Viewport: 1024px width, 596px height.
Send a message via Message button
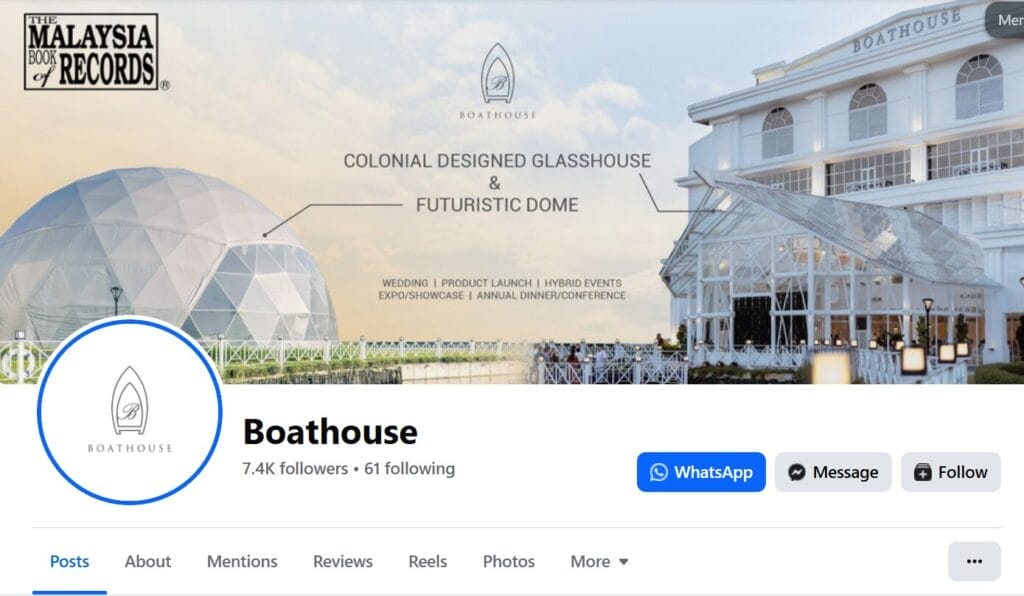pos(833,472)
